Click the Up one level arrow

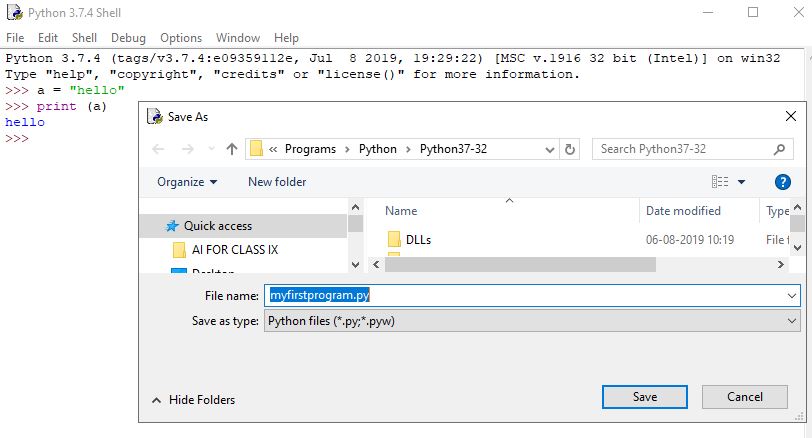[x=232, y=149]
